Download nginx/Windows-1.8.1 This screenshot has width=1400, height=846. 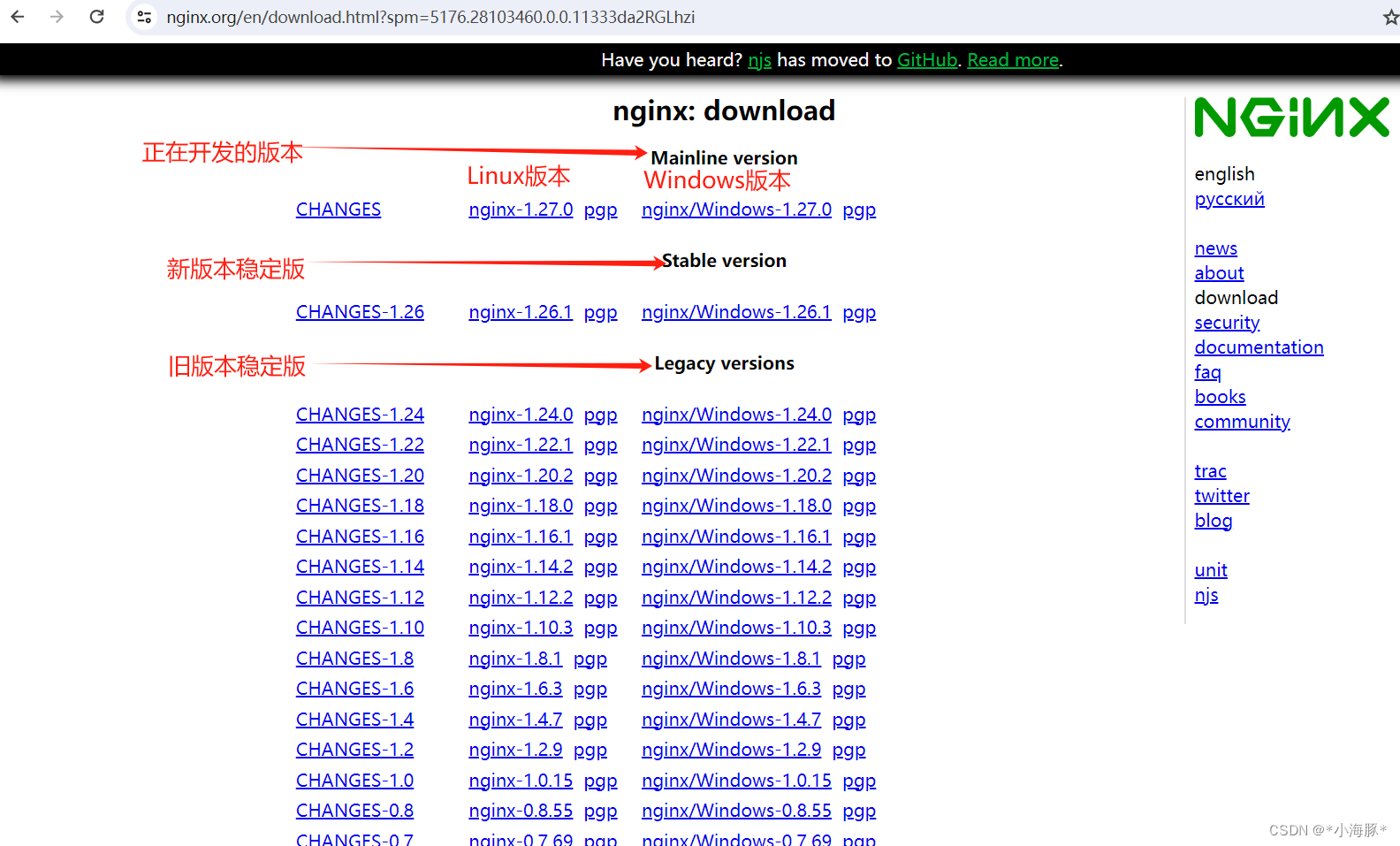(731, 659)
